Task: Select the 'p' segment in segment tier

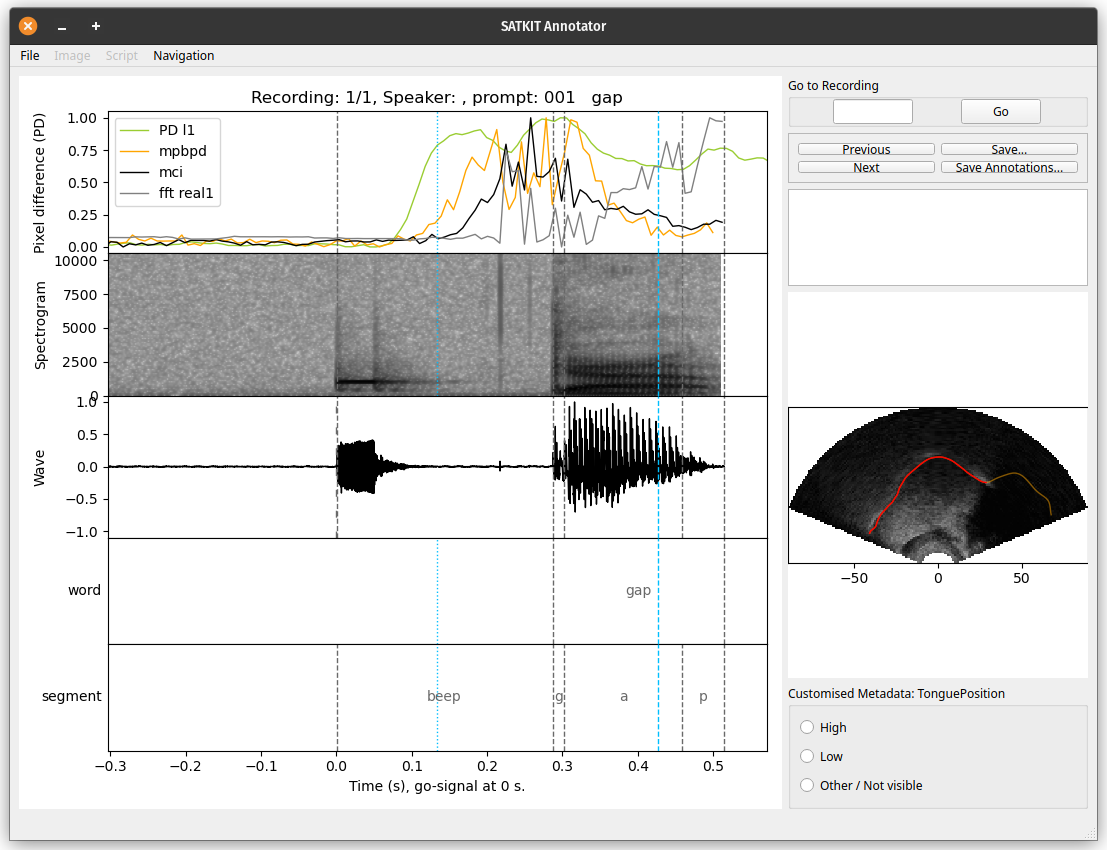Action: coord(703,696)
